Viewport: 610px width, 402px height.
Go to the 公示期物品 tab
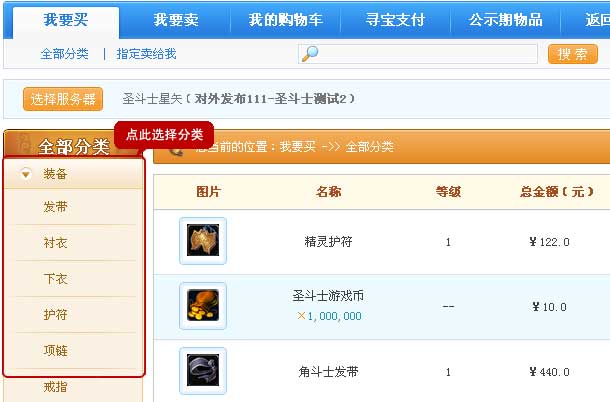click(505, 20)
